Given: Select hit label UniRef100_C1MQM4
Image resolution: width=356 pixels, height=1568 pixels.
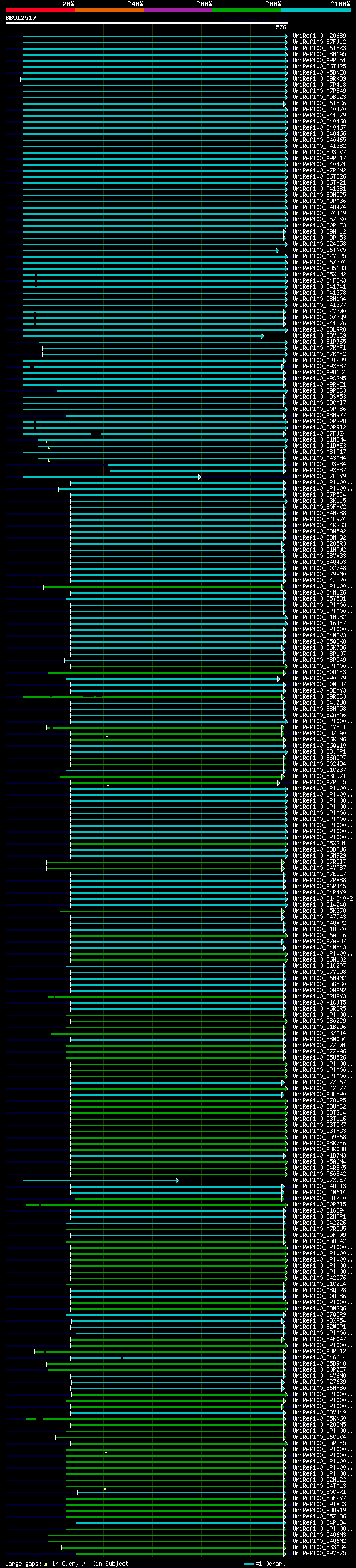Looking at the screenshot, I should [319, 439].
